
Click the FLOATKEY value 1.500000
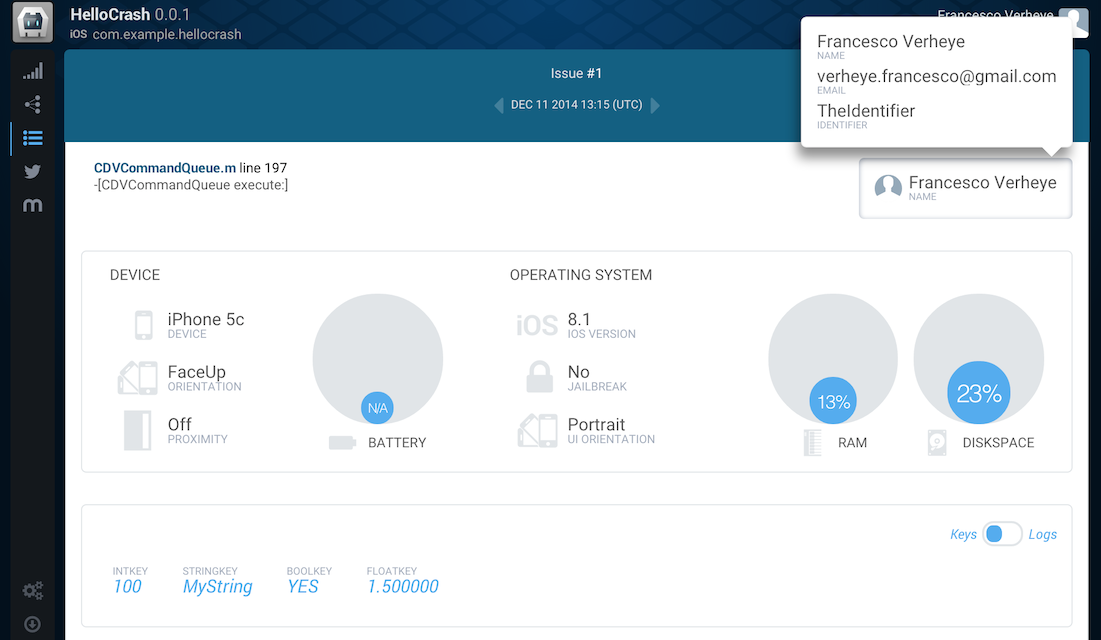click(403, 587)
